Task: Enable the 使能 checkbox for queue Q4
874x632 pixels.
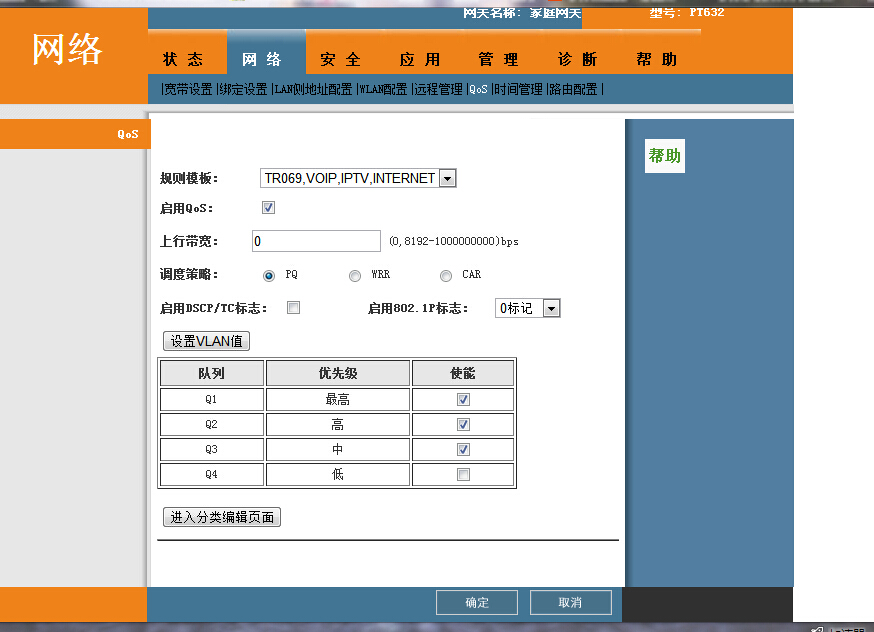Action: pyautogui.click(x=462, y=473)
